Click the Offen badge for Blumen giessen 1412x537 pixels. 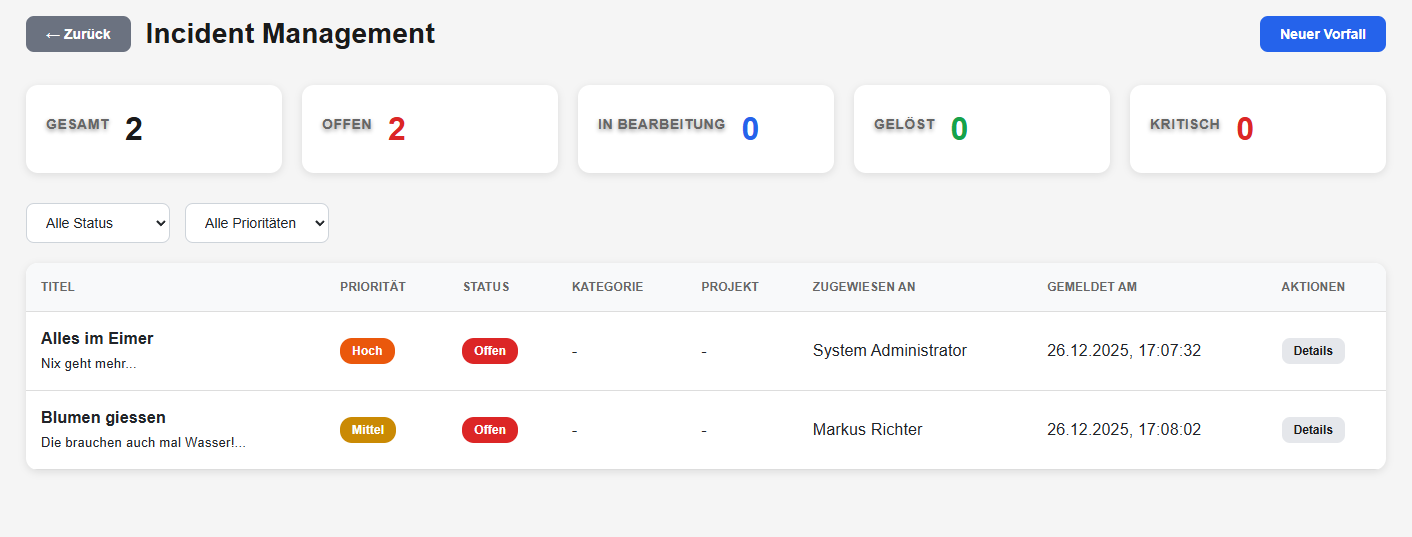click(x=490, y=430)
